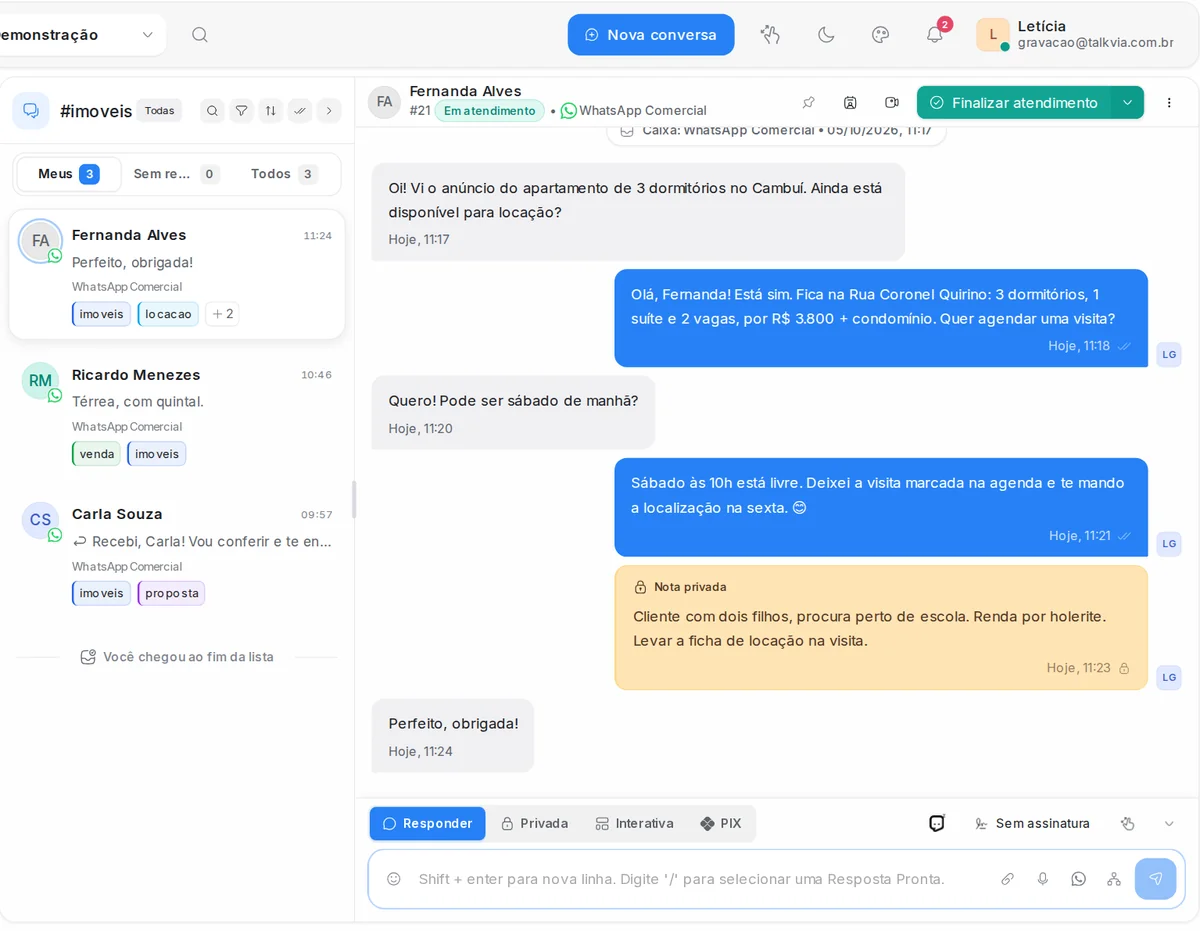
Task: Open notifications bell with 2 badge
Action: pyautogui.click(x=935, y=35)
